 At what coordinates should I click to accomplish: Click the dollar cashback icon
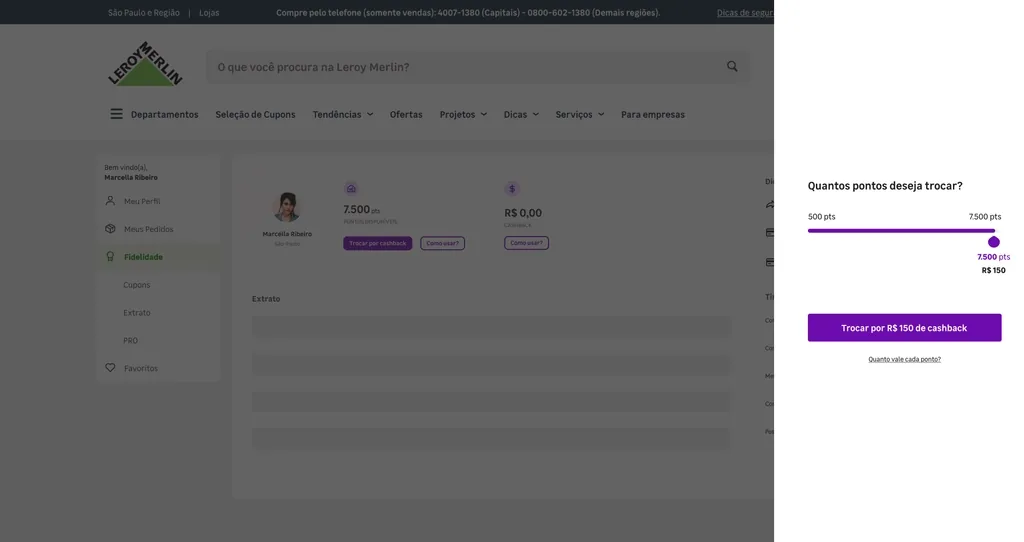coord(512,189)
